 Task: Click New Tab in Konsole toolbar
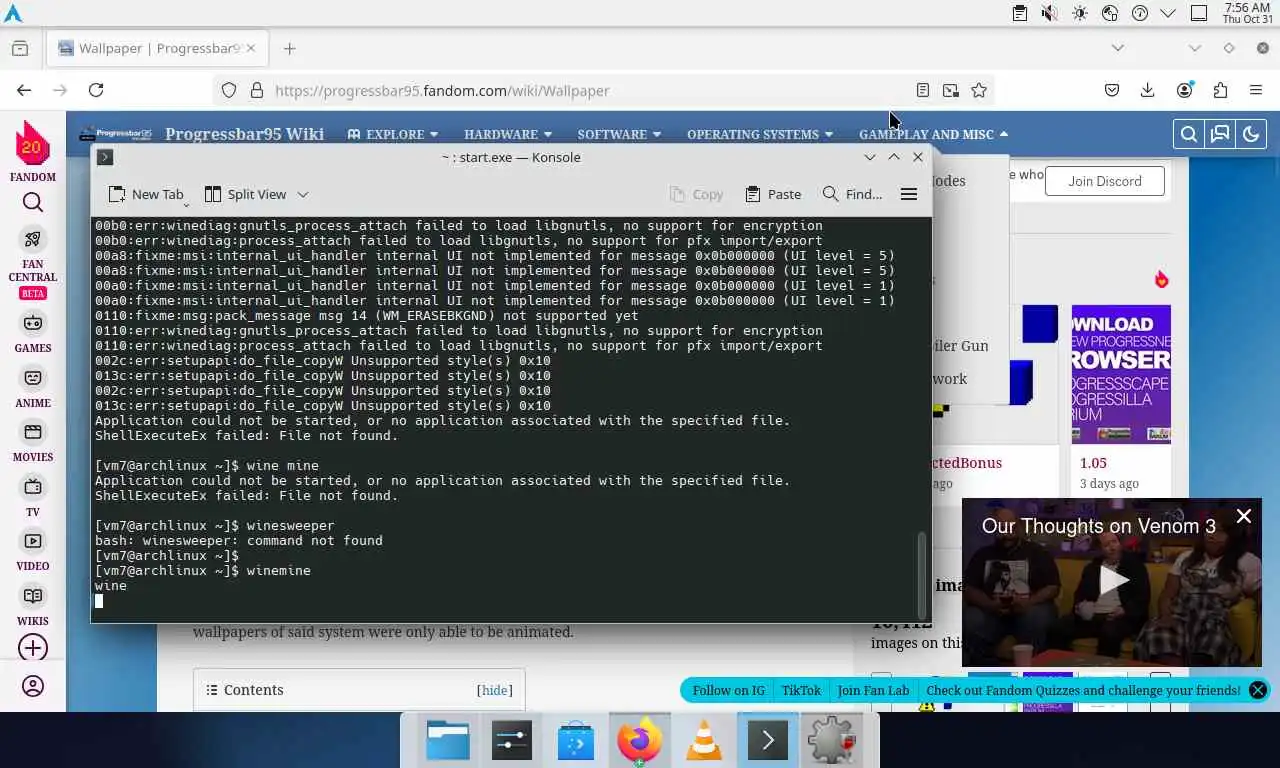click(146, 194)
